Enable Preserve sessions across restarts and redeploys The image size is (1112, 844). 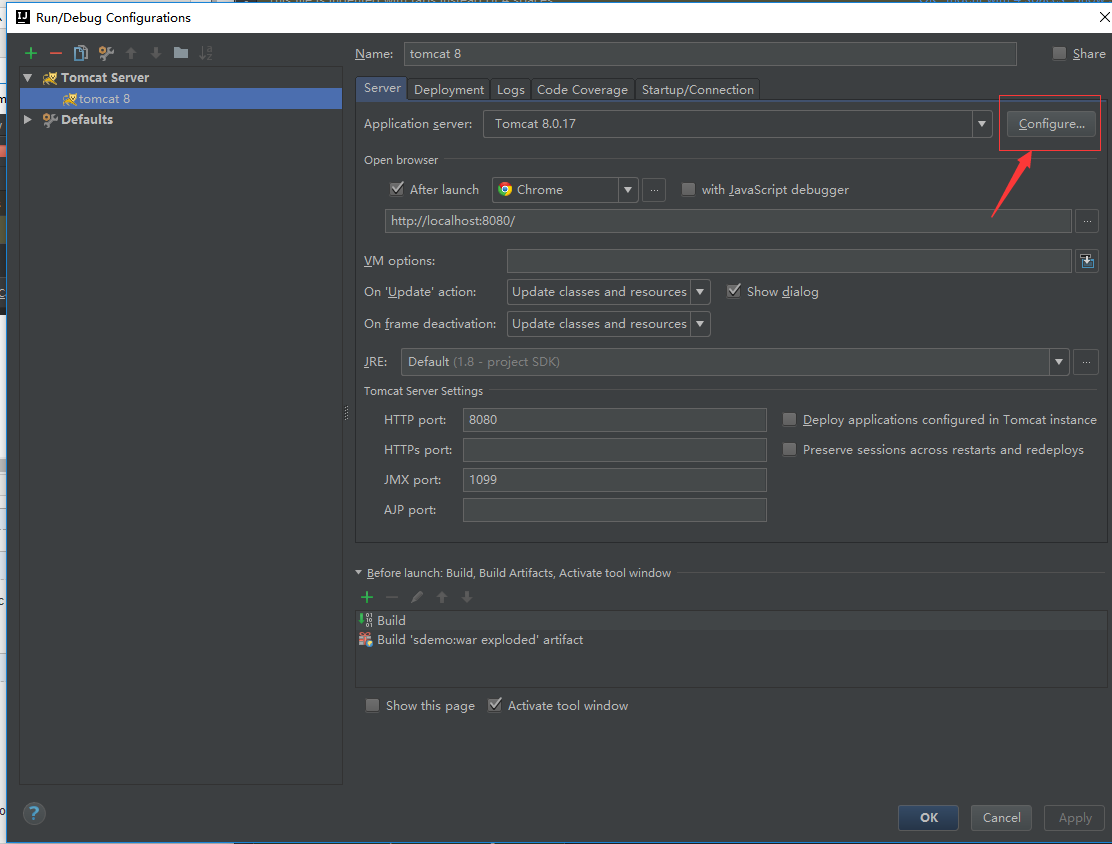point(789,450)
